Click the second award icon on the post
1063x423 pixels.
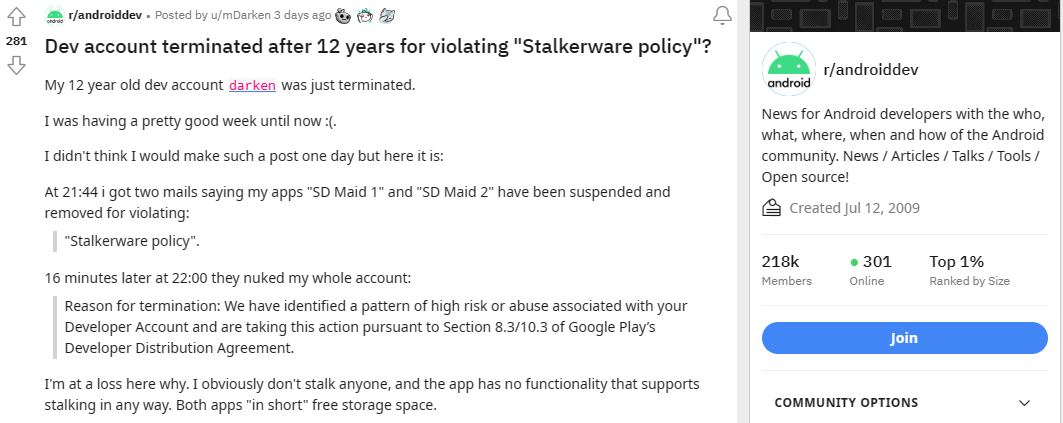coord(365,16)
